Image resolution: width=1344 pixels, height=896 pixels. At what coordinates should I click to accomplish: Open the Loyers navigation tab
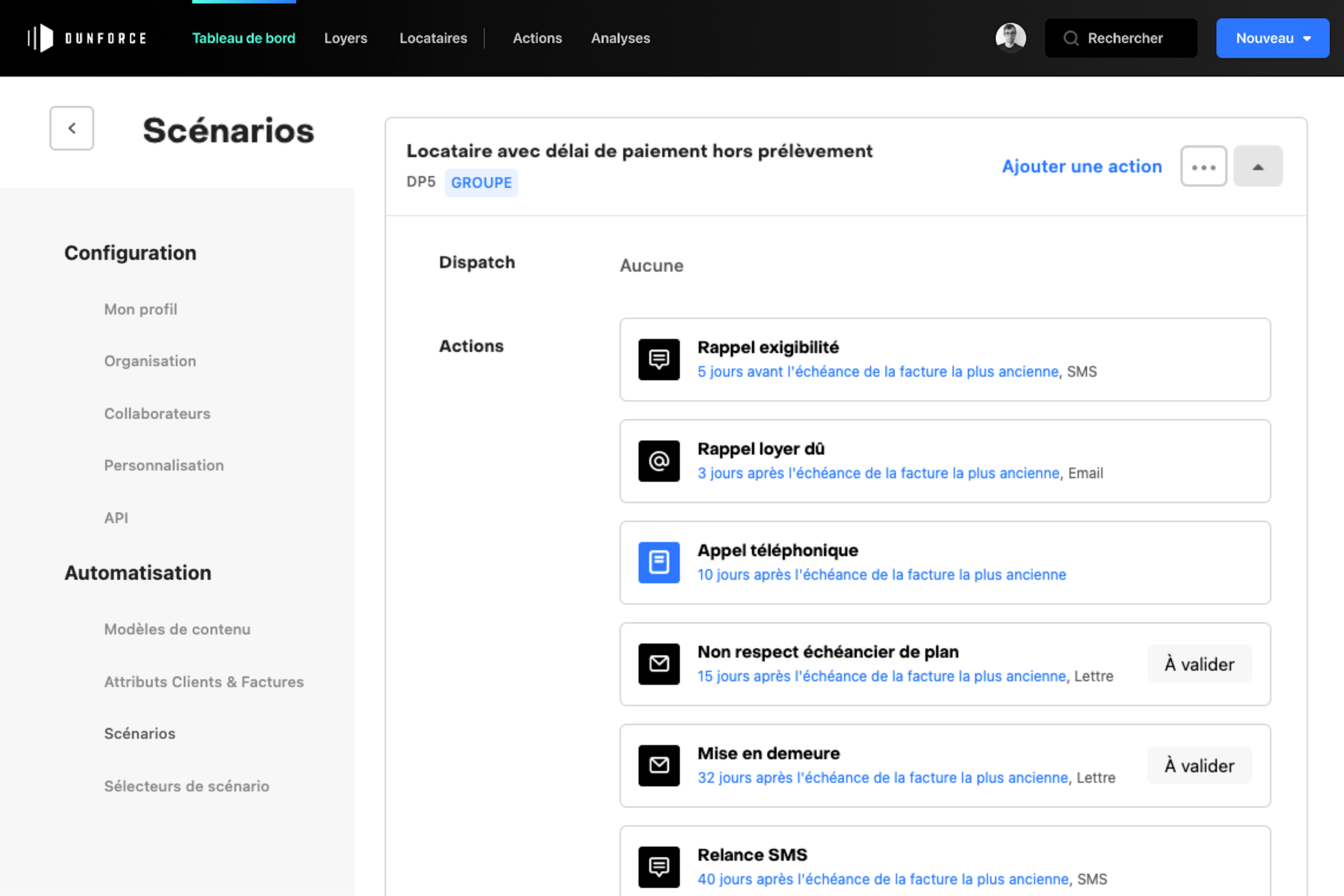click(x=346, y=38)
